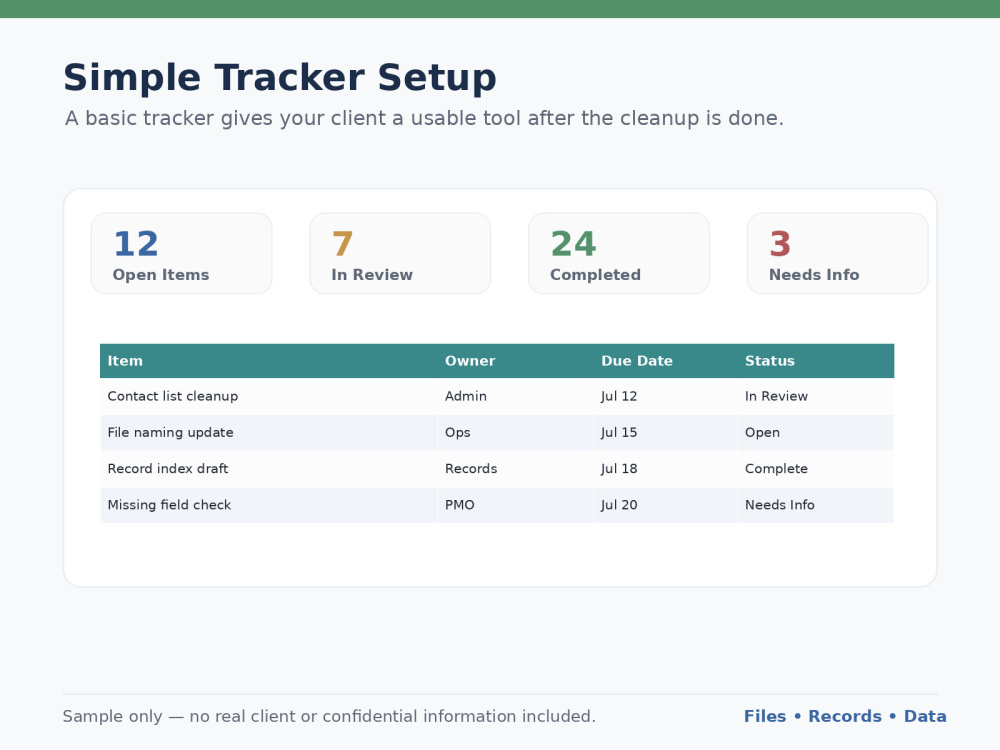Click the Due Date column header
The height and width of the screenshot is (750, 1000).
[666, 361]
